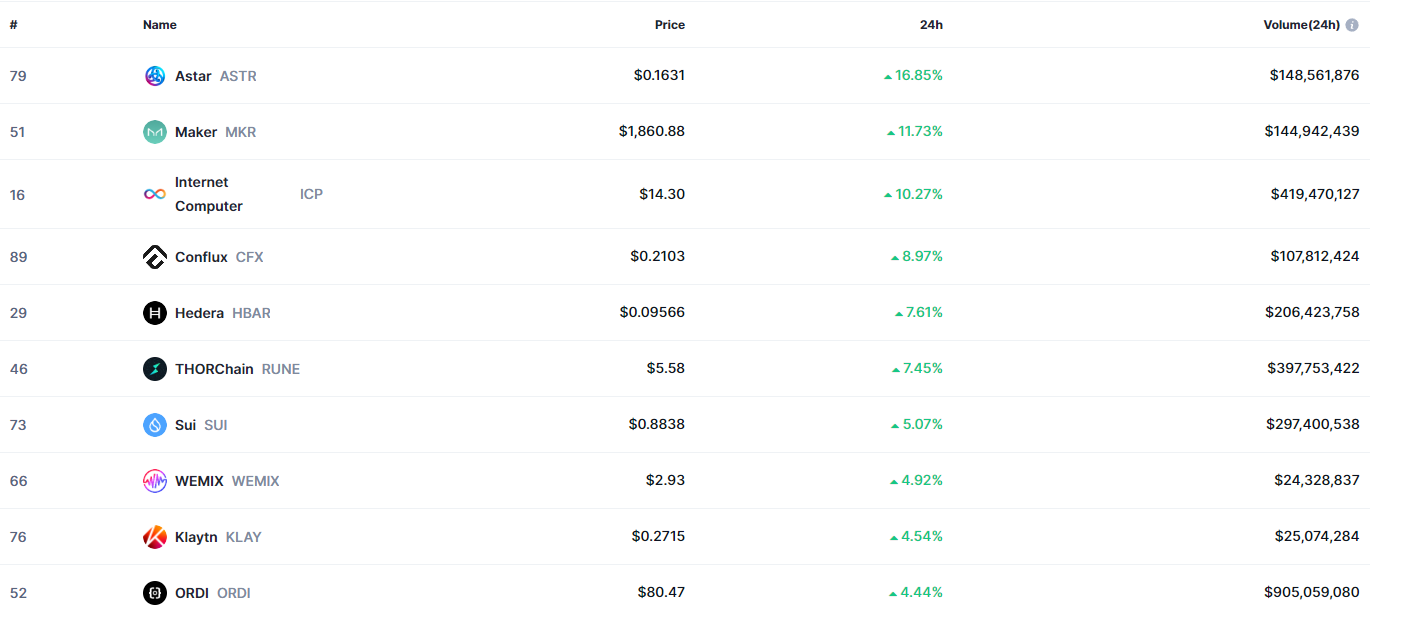Viewport: 1402px width, 620px height.
Task: Open the THORChain name link
Action: coord(214,369)
